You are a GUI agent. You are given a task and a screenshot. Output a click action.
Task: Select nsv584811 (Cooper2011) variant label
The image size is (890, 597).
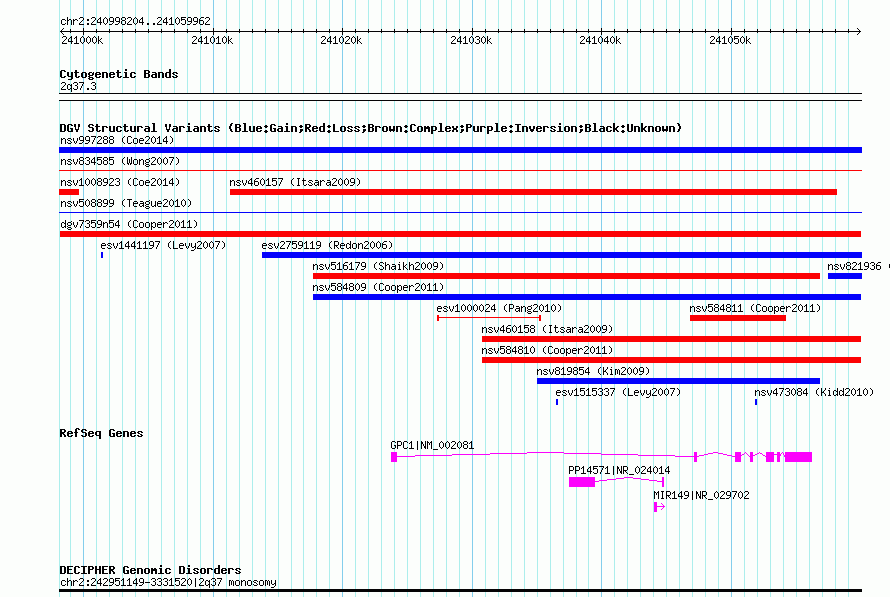tap(755, 308)
